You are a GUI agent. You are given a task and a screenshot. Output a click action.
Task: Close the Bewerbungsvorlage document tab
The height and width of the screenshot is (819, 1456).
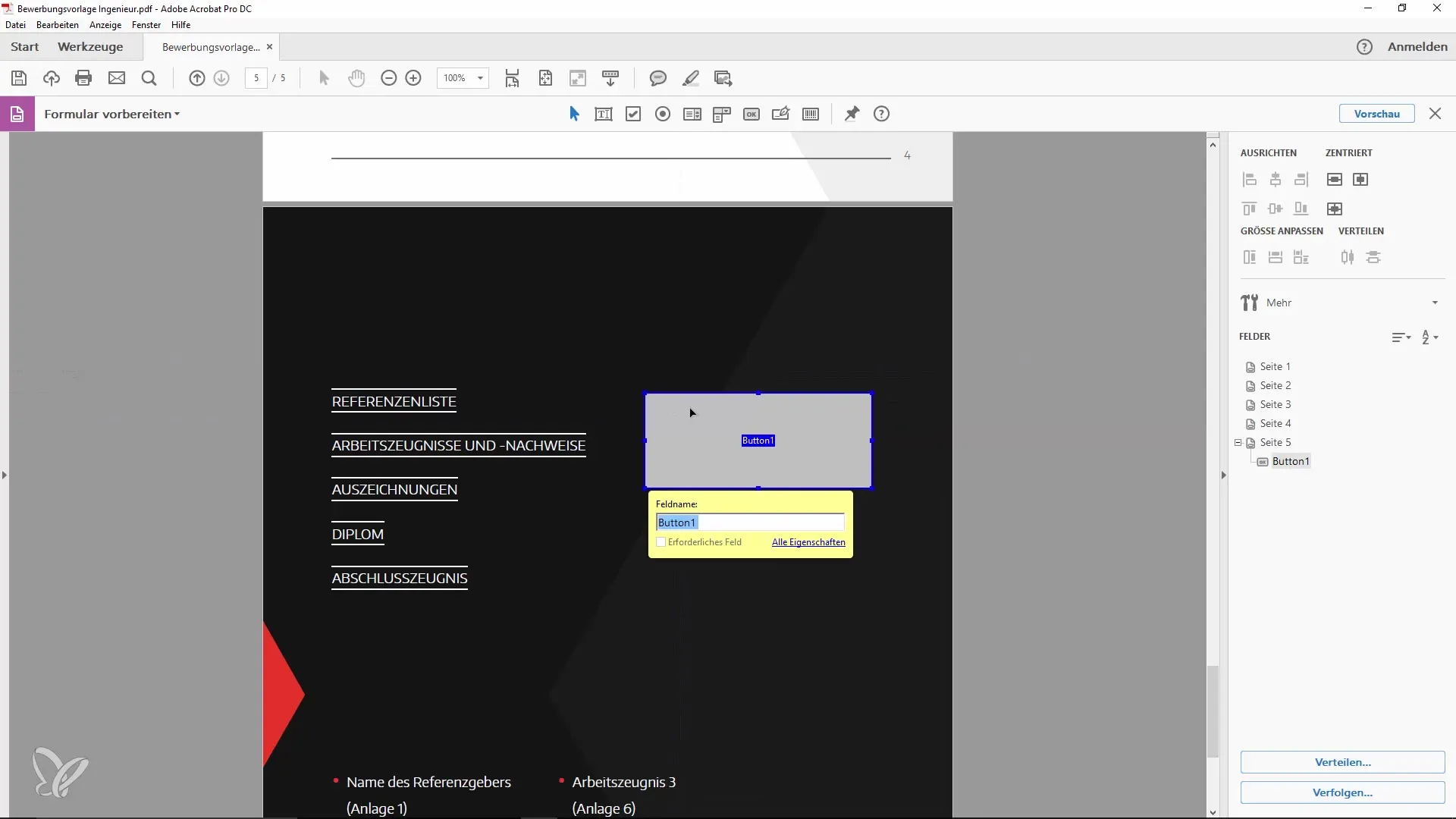tap(269, 47)
